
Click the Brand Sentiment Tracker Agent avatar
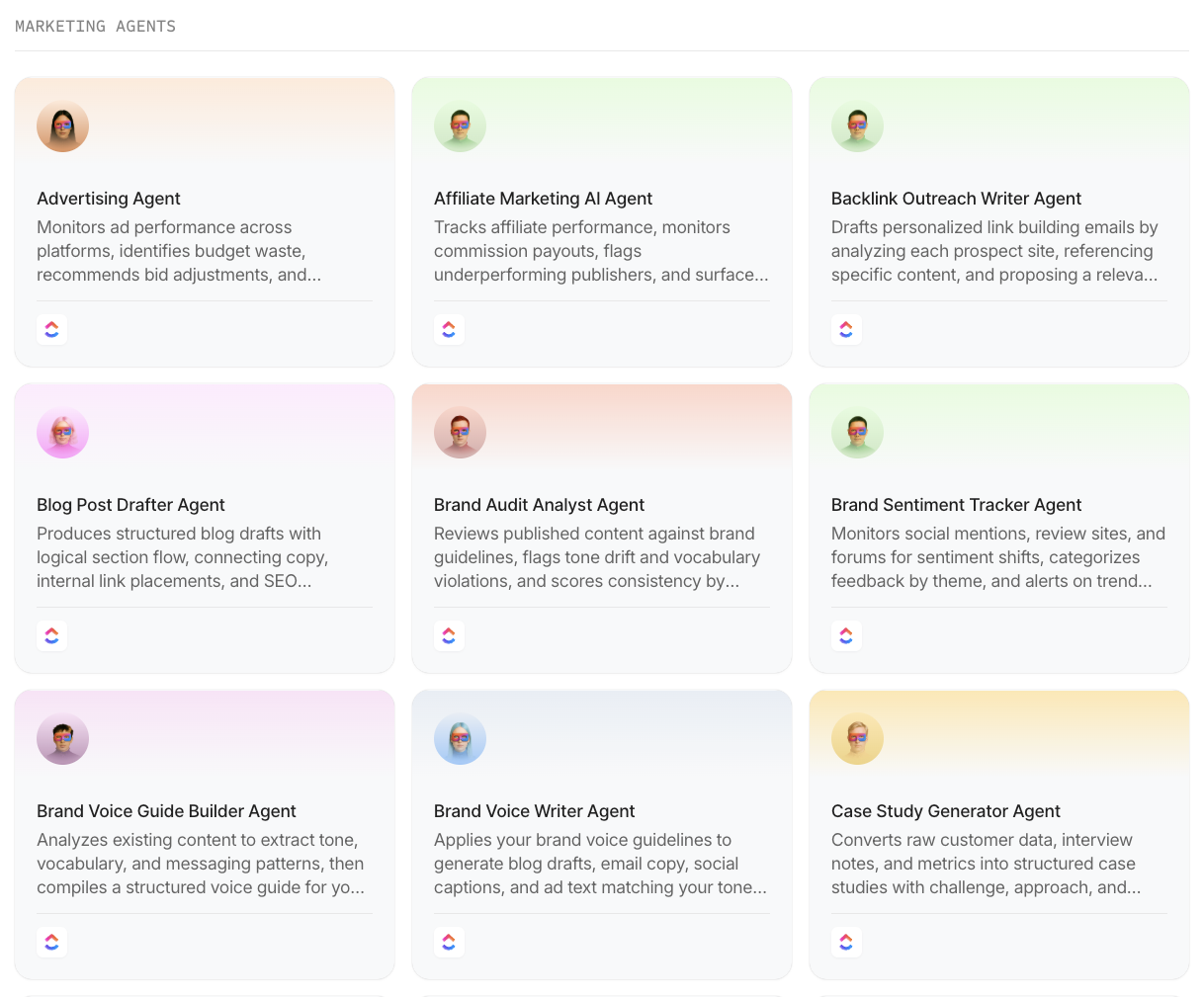point(857,432)
